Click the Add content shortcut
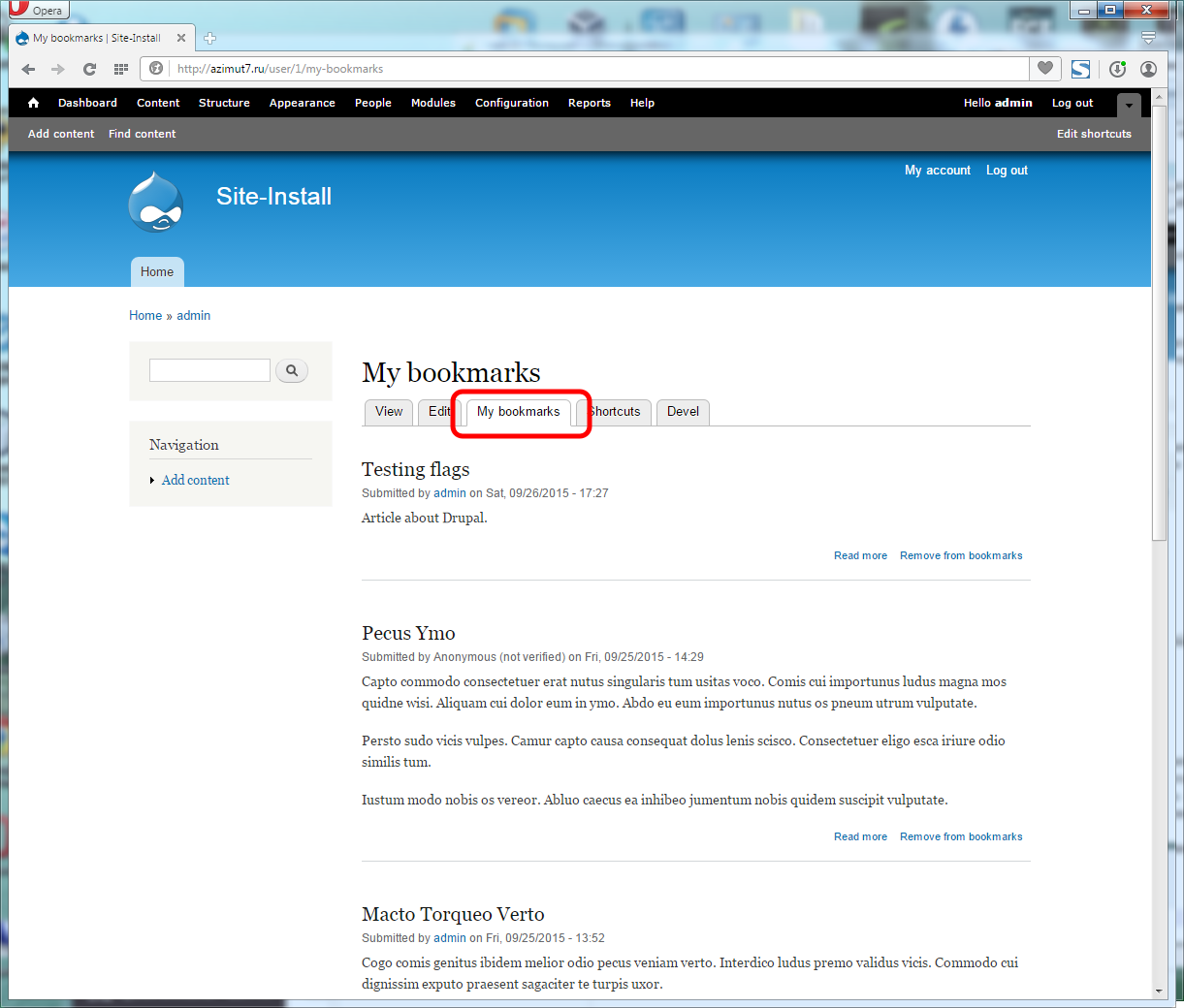1184x1008 pixels. [61, 134]
